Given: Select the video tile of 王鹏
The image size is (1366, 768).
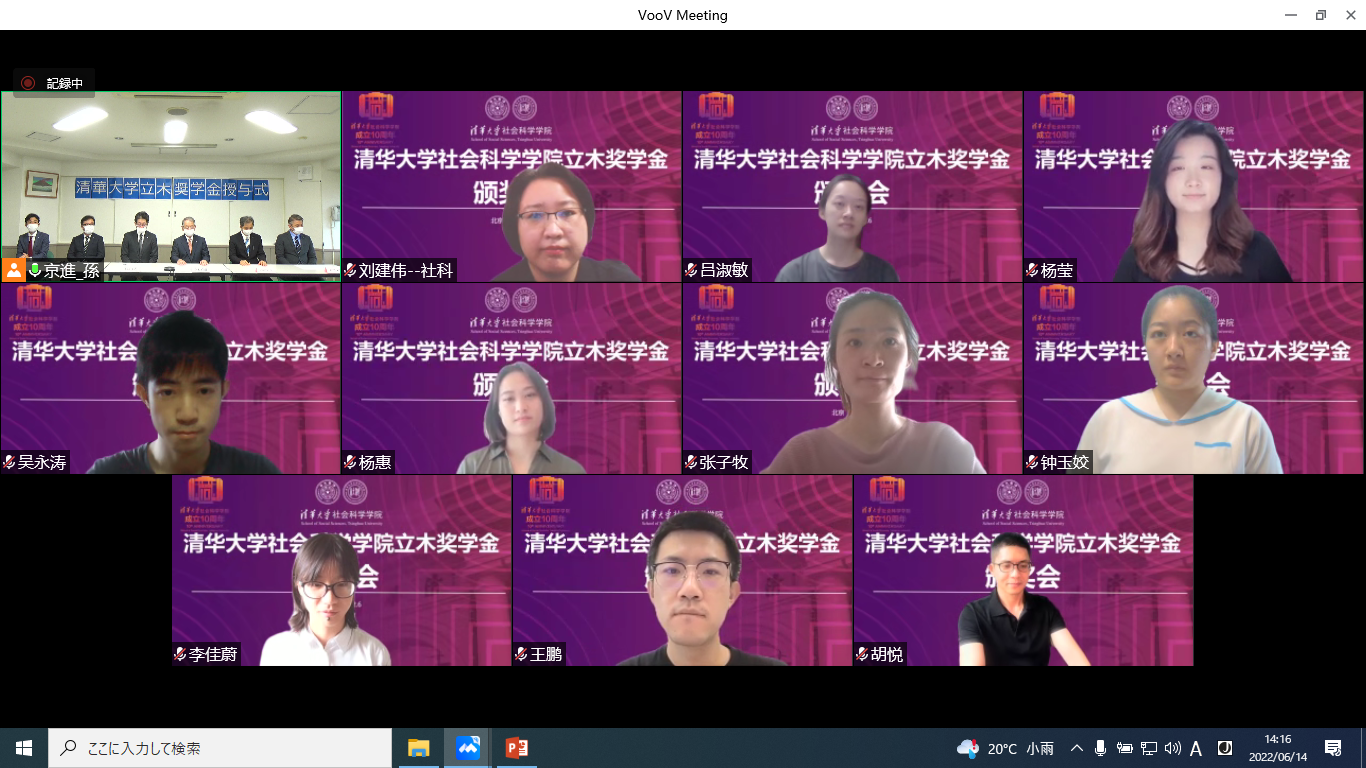Looking at the screenshot, I should pos(683,571).
